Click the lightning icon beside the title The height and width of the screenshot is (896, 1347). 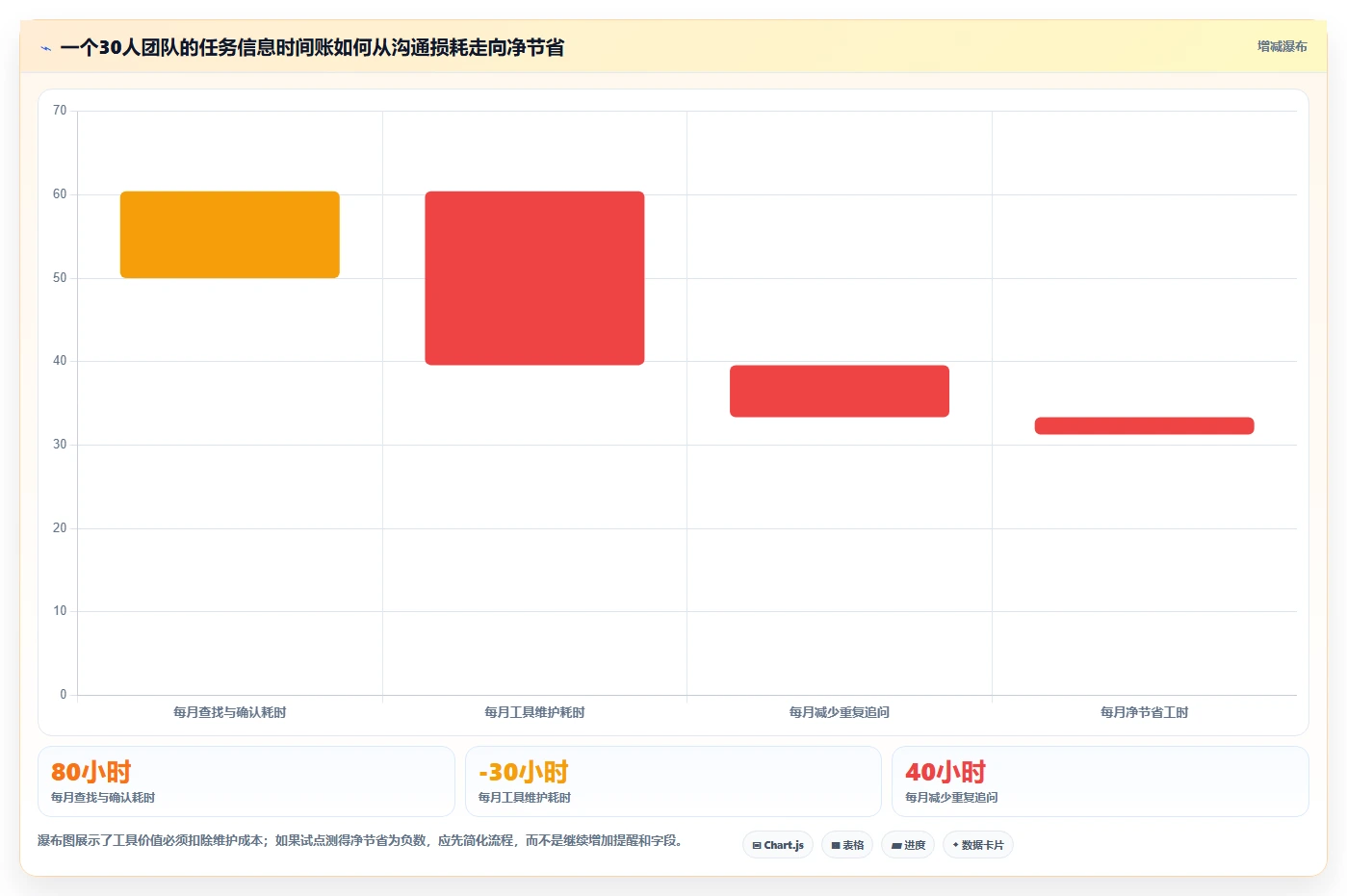point(45,48)
